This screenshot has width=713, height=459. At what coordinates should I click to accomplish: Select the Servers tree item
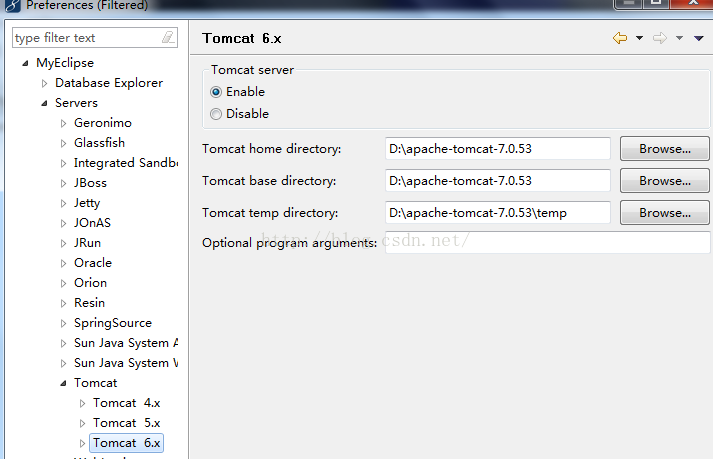(76, 103)
